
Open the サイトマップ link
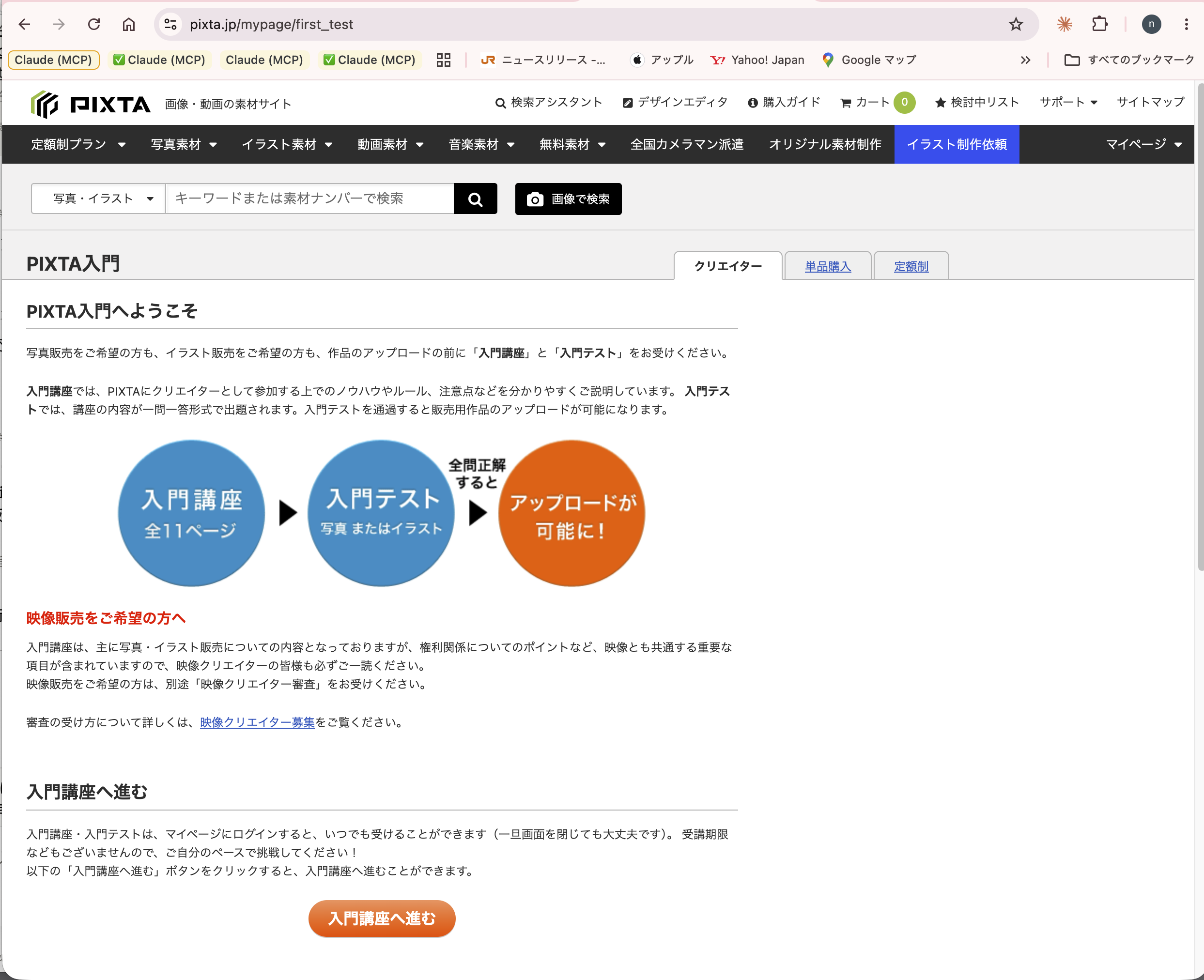point(1150,102)
